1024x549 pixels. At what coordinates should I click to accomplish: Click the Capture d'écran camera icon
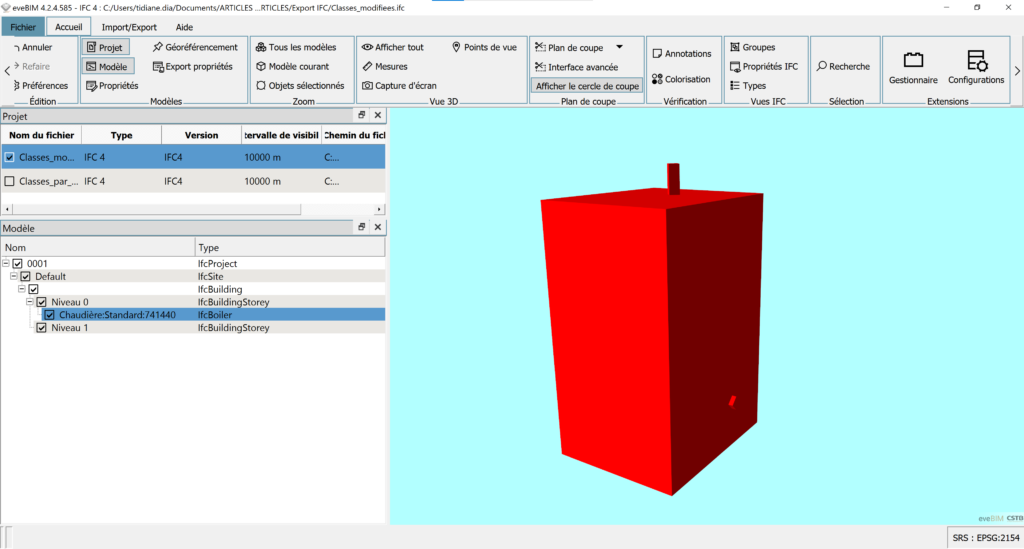coord(368,86)
